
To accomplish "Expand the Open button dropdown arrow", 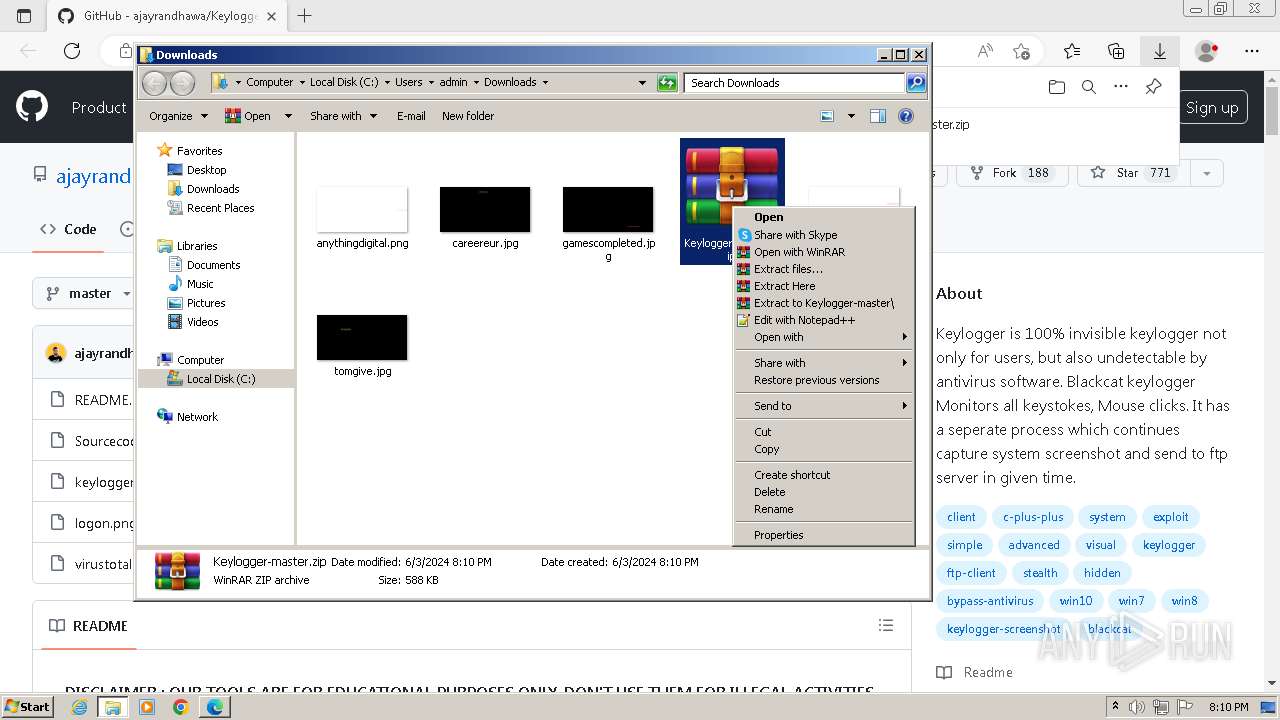I will pyautogui.click(x=288, y=116).
